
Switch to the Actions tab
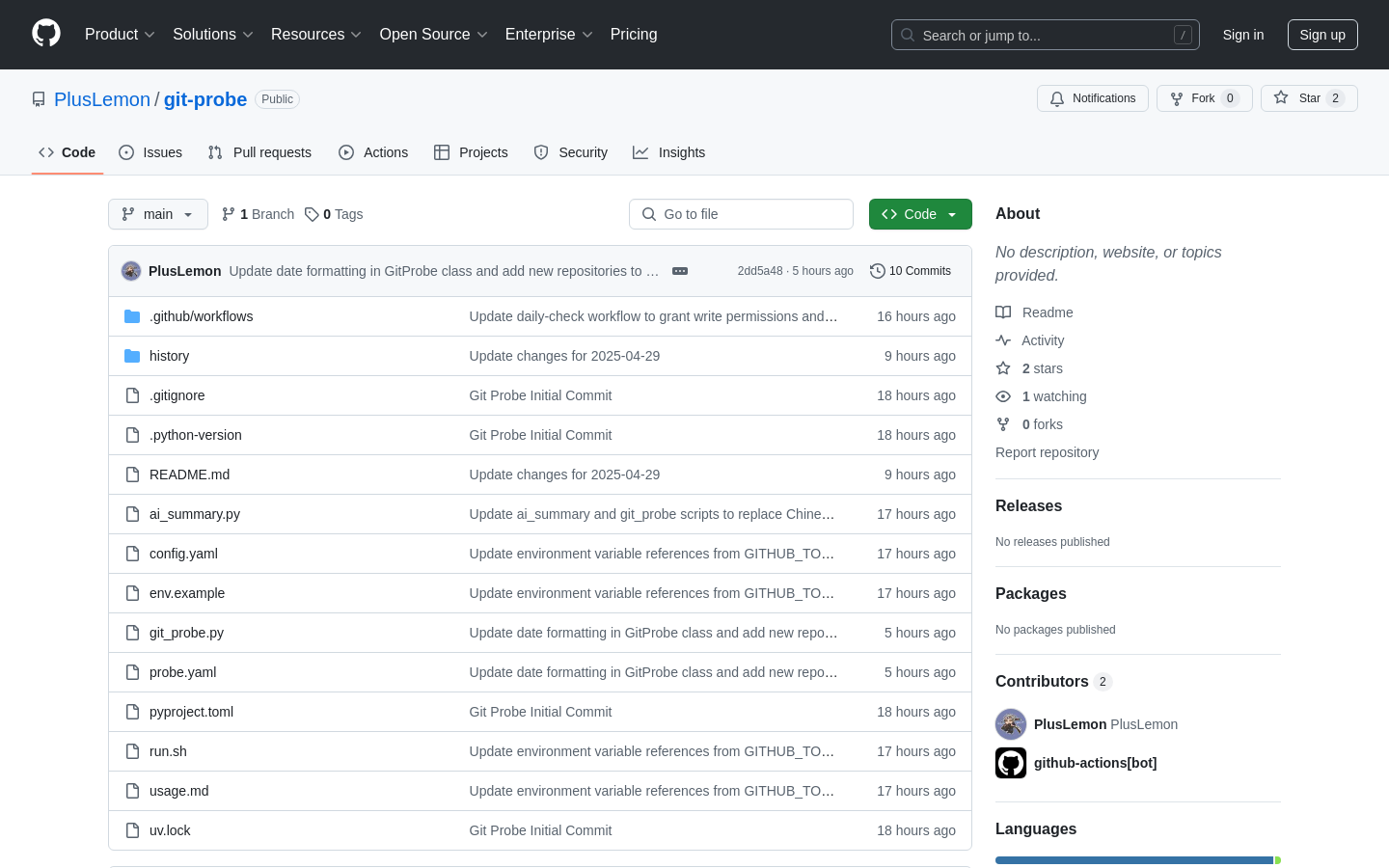373,152
